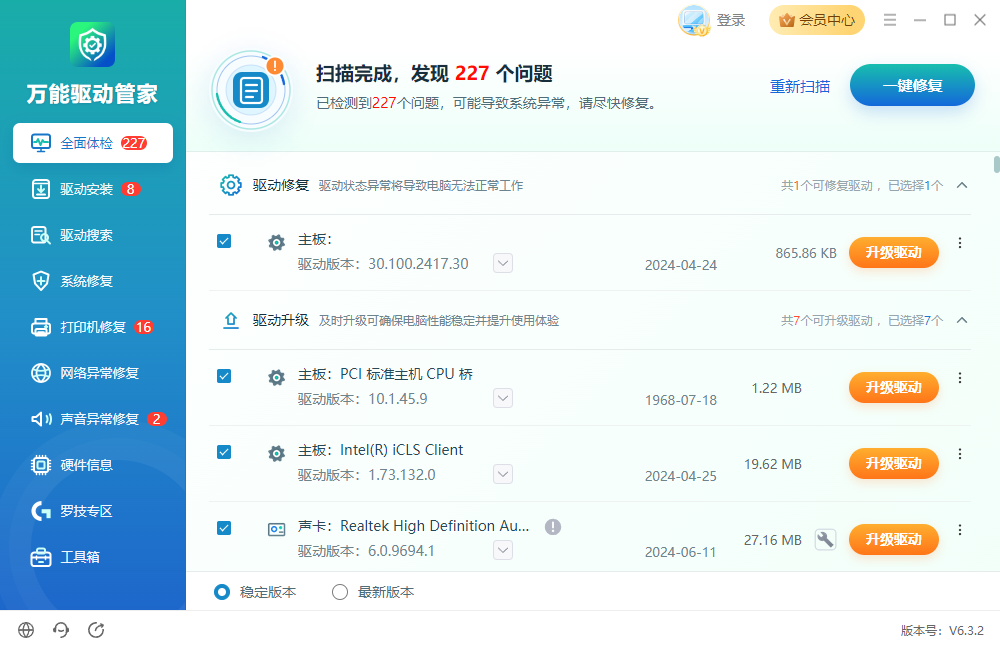Uncheck the Intel(R) iCLS Client checkbox

point(224,452)
